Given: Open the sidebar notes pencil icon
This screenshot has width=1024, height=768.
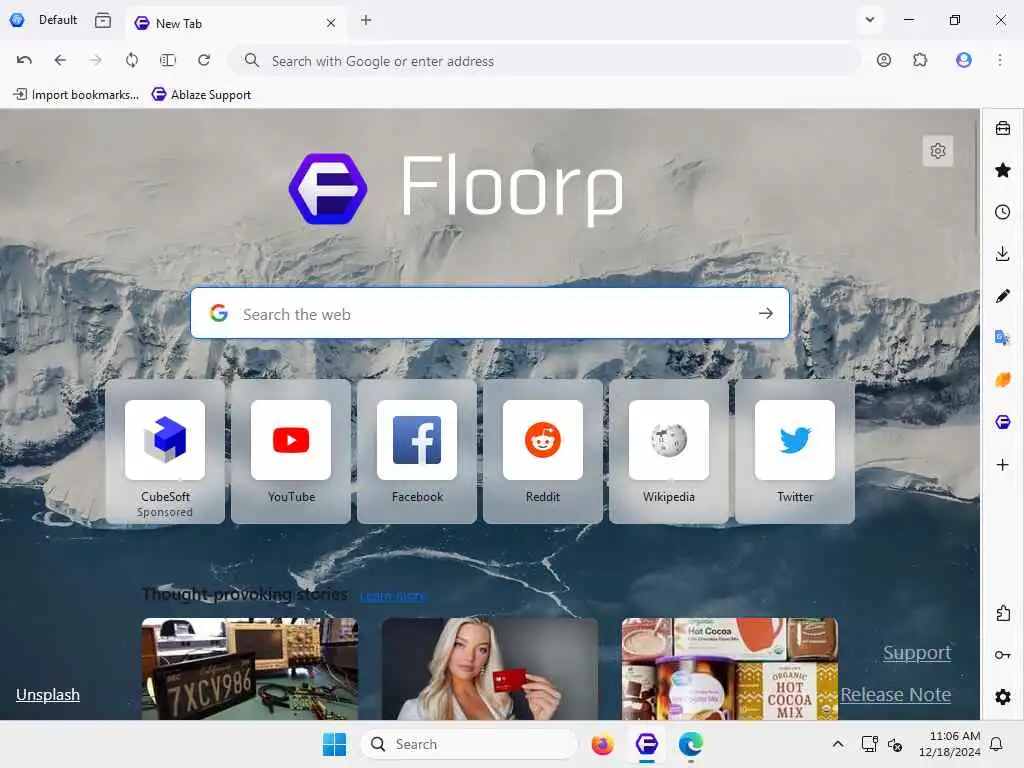Looking at the screenshot, I should tap(1002, 296).
